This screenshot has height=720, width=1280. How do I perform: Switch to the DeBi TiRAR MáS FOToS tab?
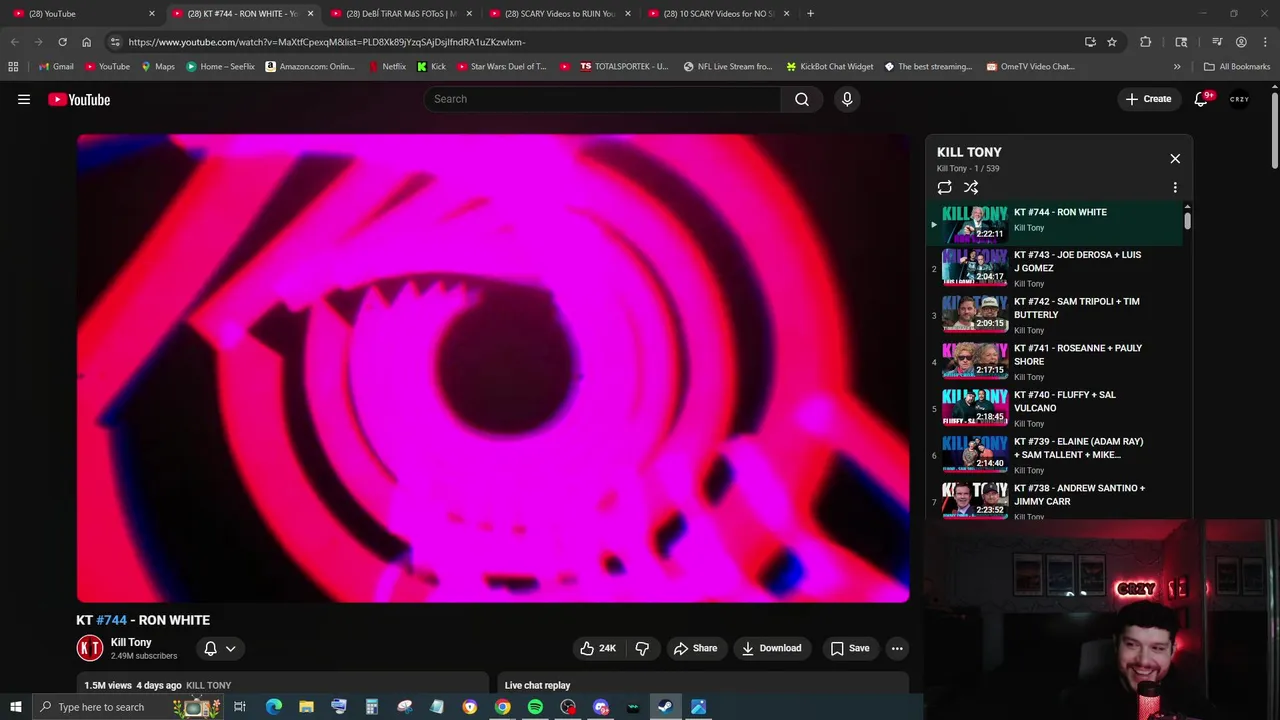tap(400, 13)
